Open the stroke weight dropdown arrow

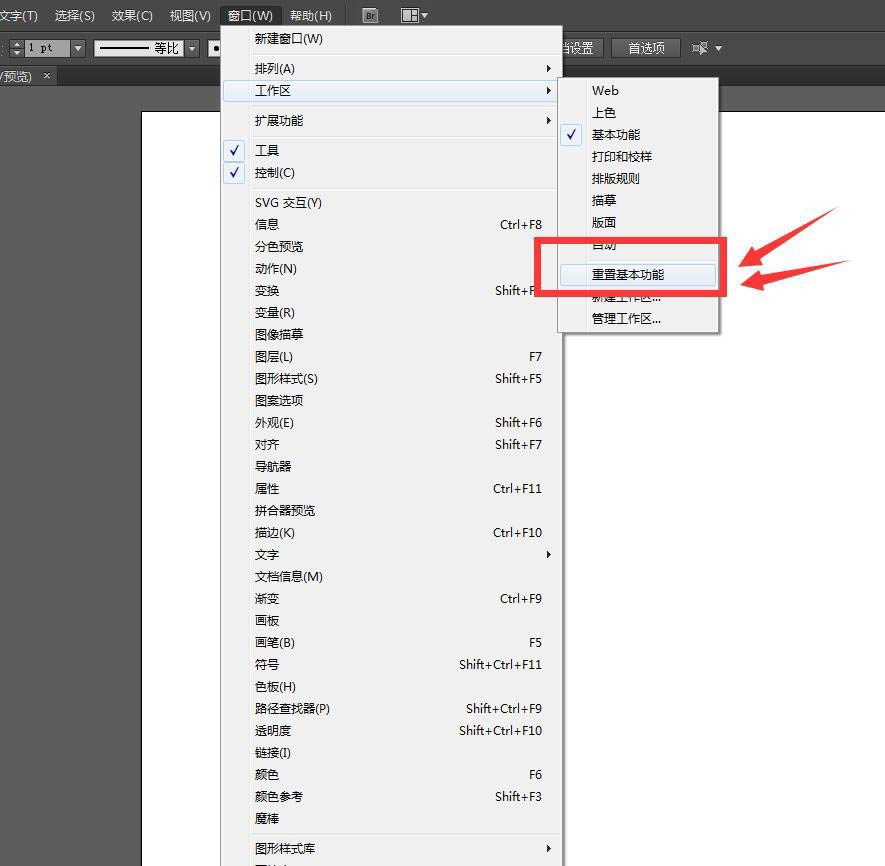click(x=78, y=47)
